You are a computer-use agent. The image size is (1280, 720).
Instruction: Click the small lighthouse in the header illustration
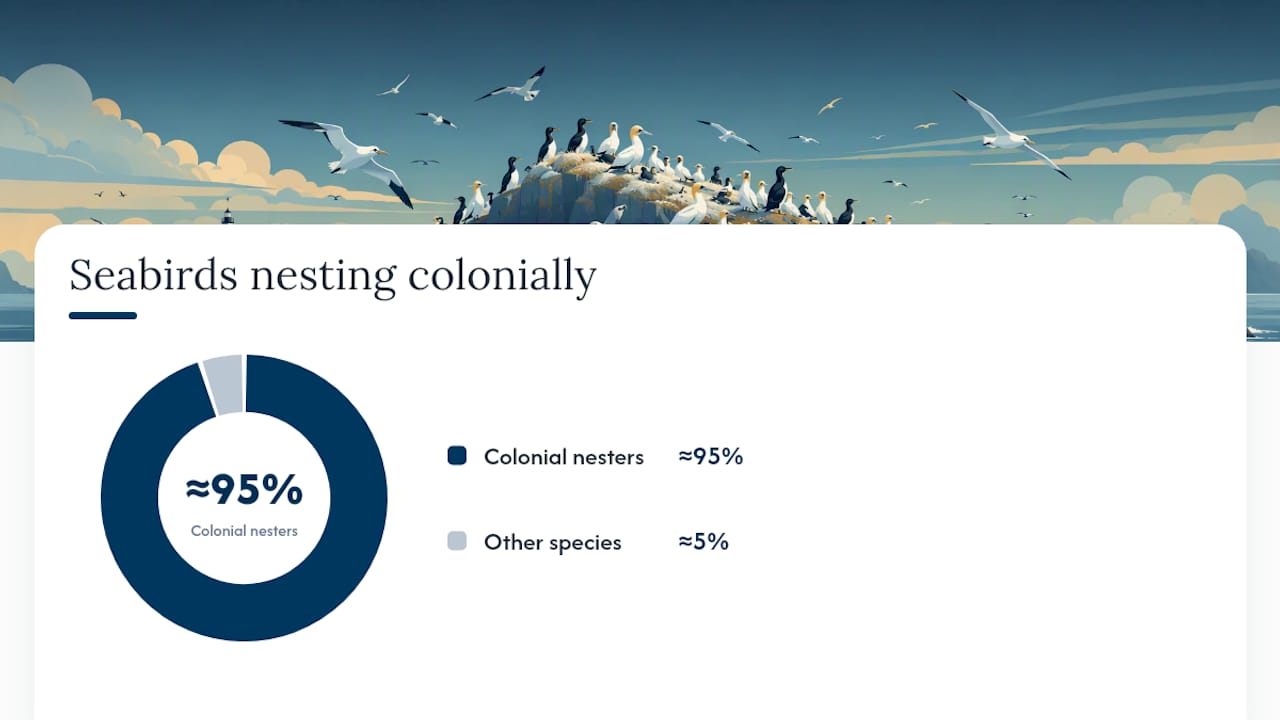(228, 211)
